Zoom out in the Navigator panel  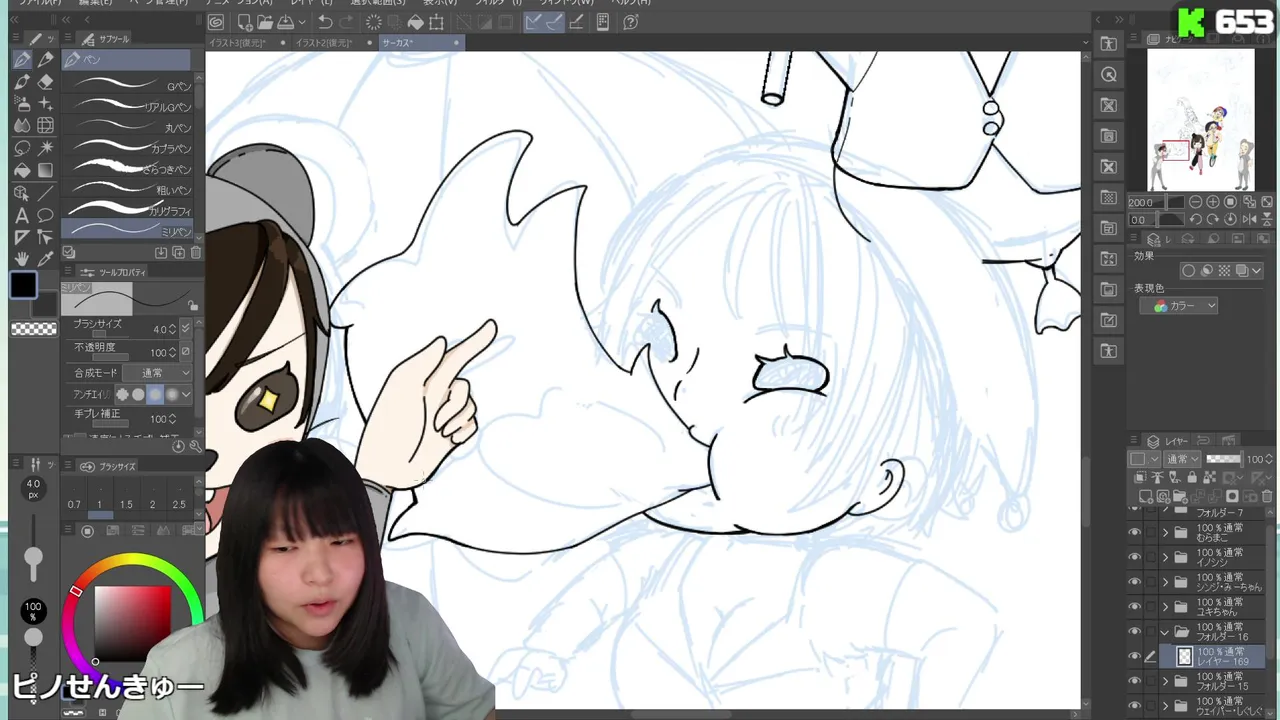point(1195,202)
